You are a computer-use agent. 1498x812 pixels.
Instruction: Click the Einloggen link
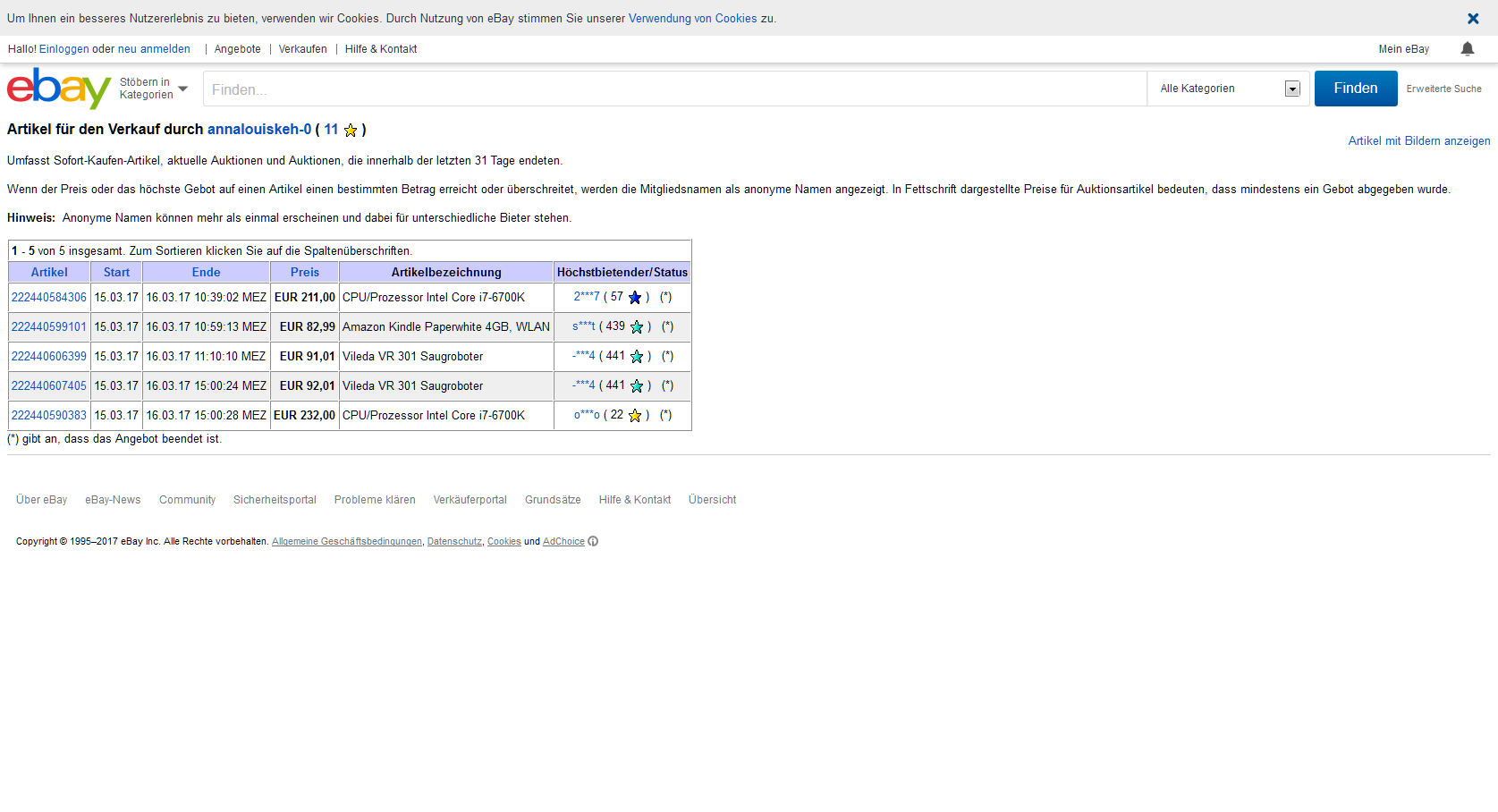coord(64,49)
